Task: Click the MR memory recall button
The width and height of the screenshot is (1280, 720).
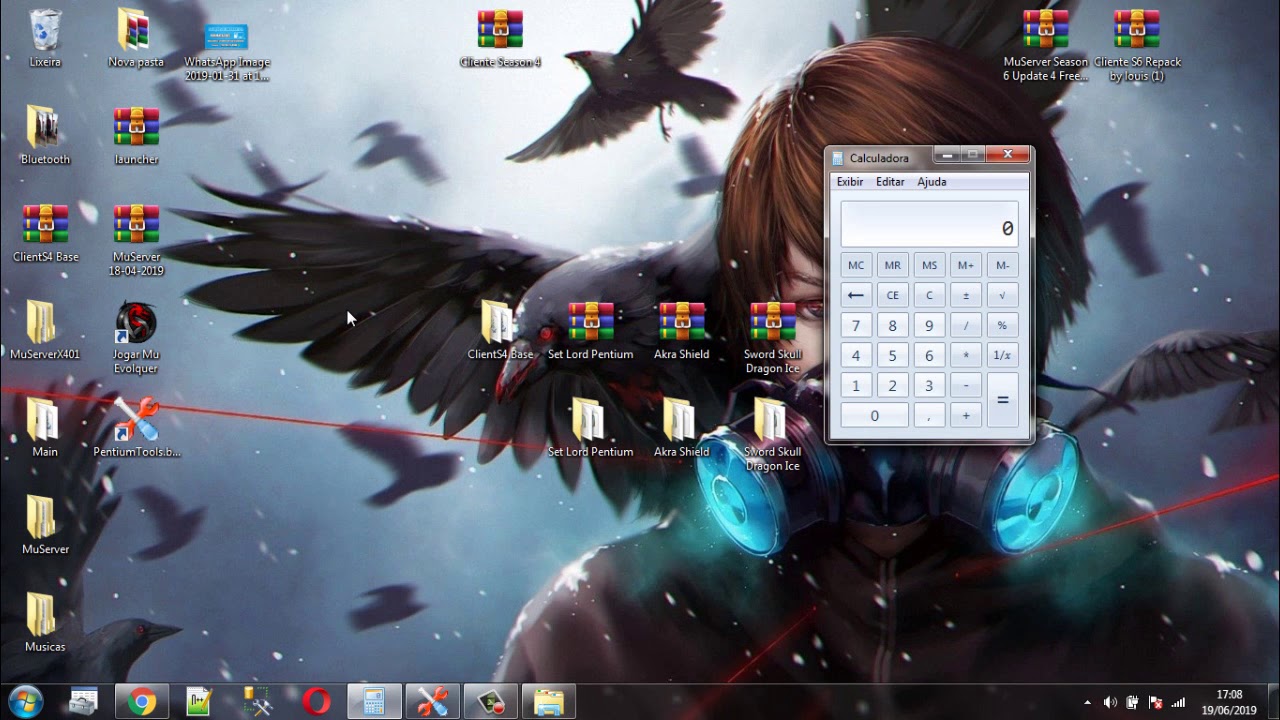Action: pyautogui.click(x=893, y=265)
